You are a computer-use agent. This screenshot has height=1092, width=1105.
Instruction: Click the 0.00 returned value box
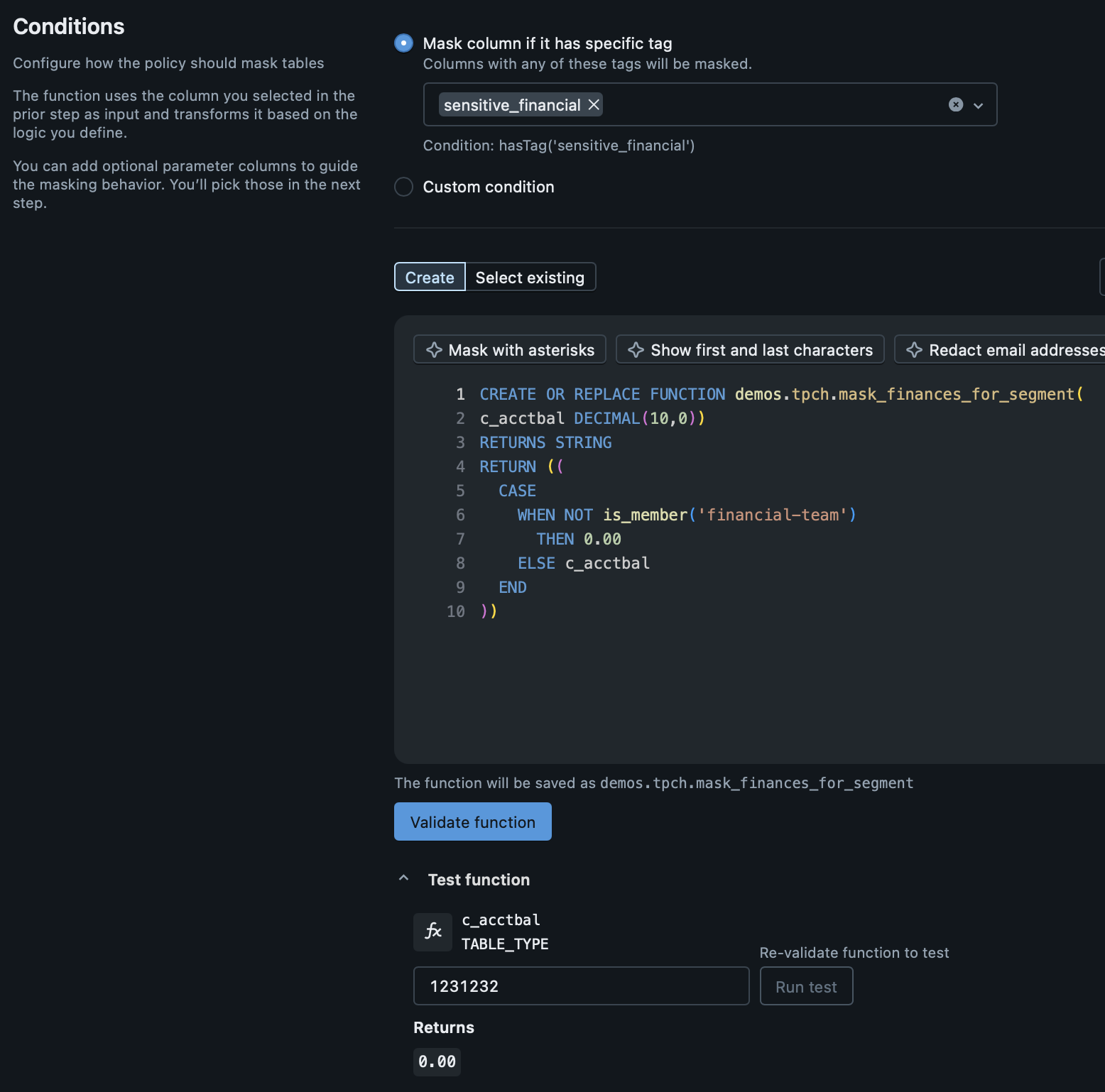(x=437, y=1061)
